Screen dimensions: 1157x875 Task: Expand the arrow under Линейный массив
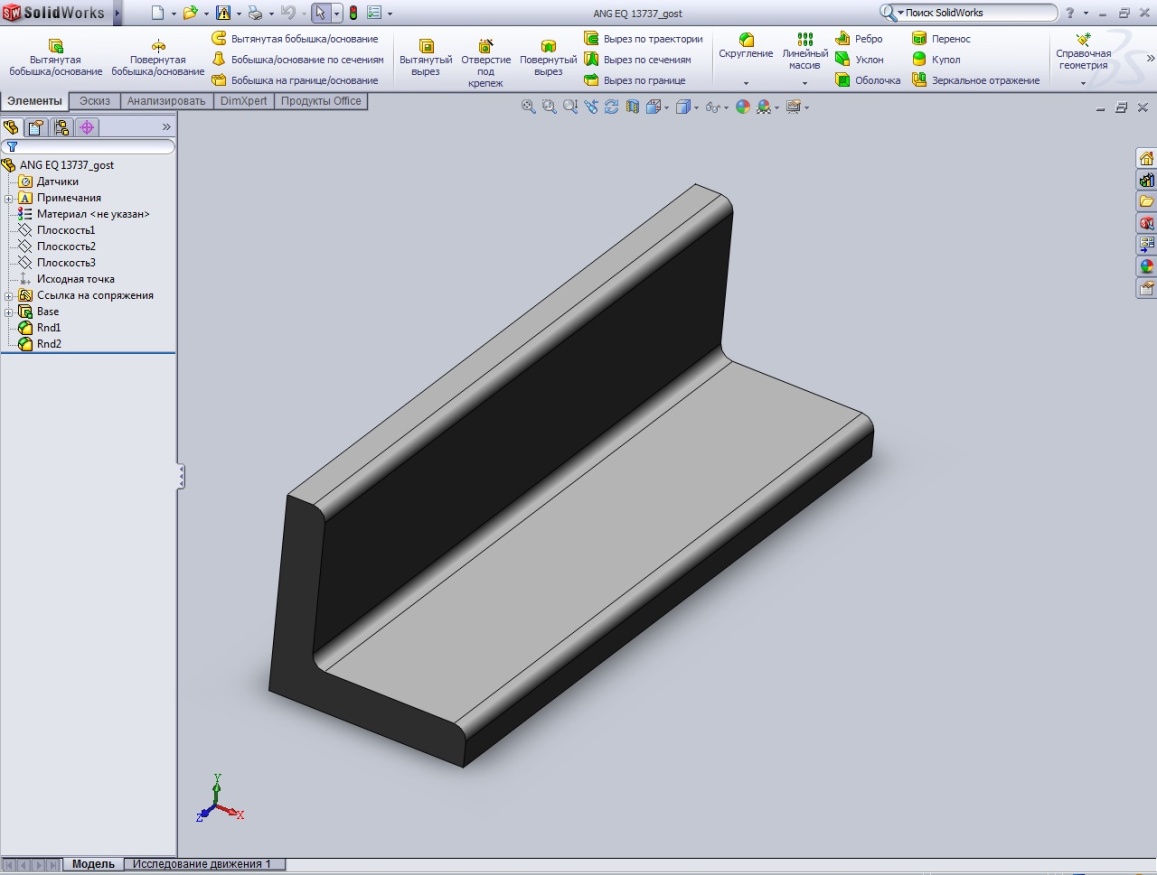(805, 83)
